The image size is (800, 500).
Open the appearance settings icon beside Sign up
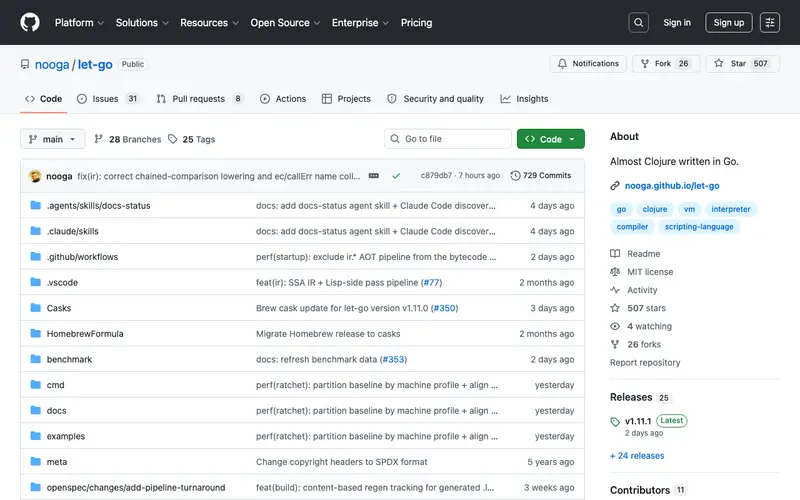point(769,22)
